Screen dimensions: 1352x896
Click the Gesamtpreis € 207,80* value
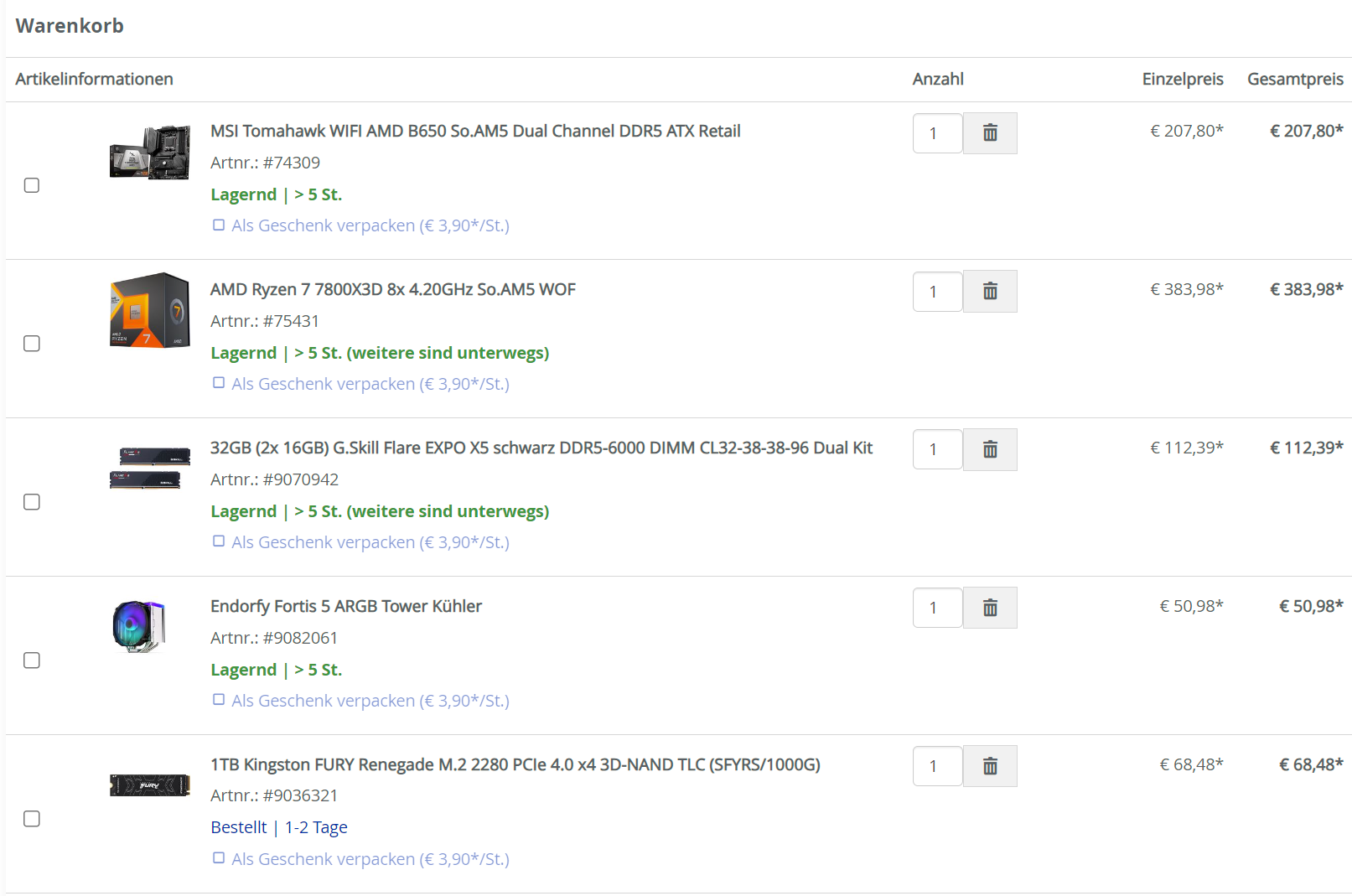coord(1307,131)
